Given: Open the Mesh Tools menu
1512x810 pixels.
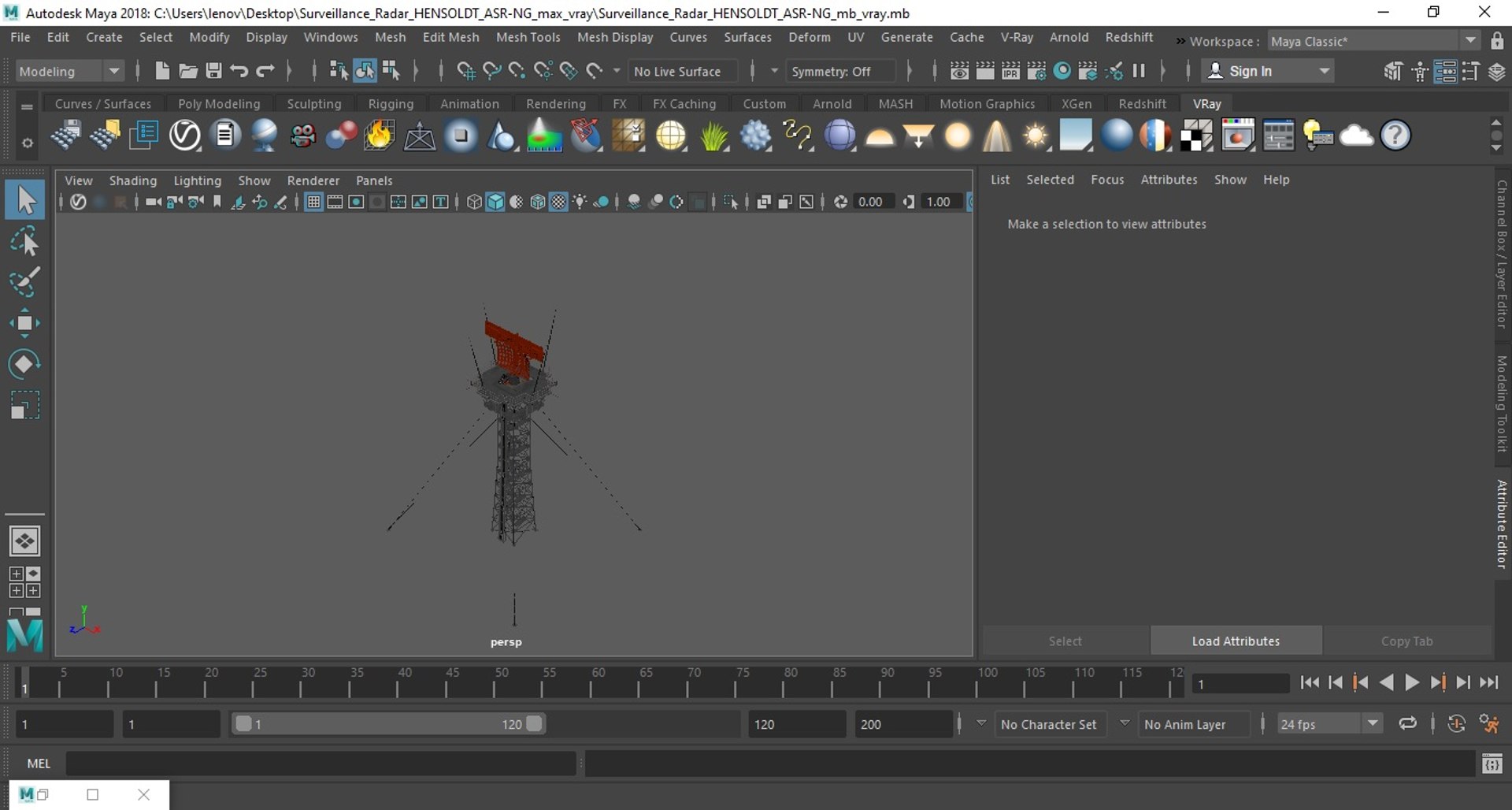Looking at the screenshot, I should [528, 37].
